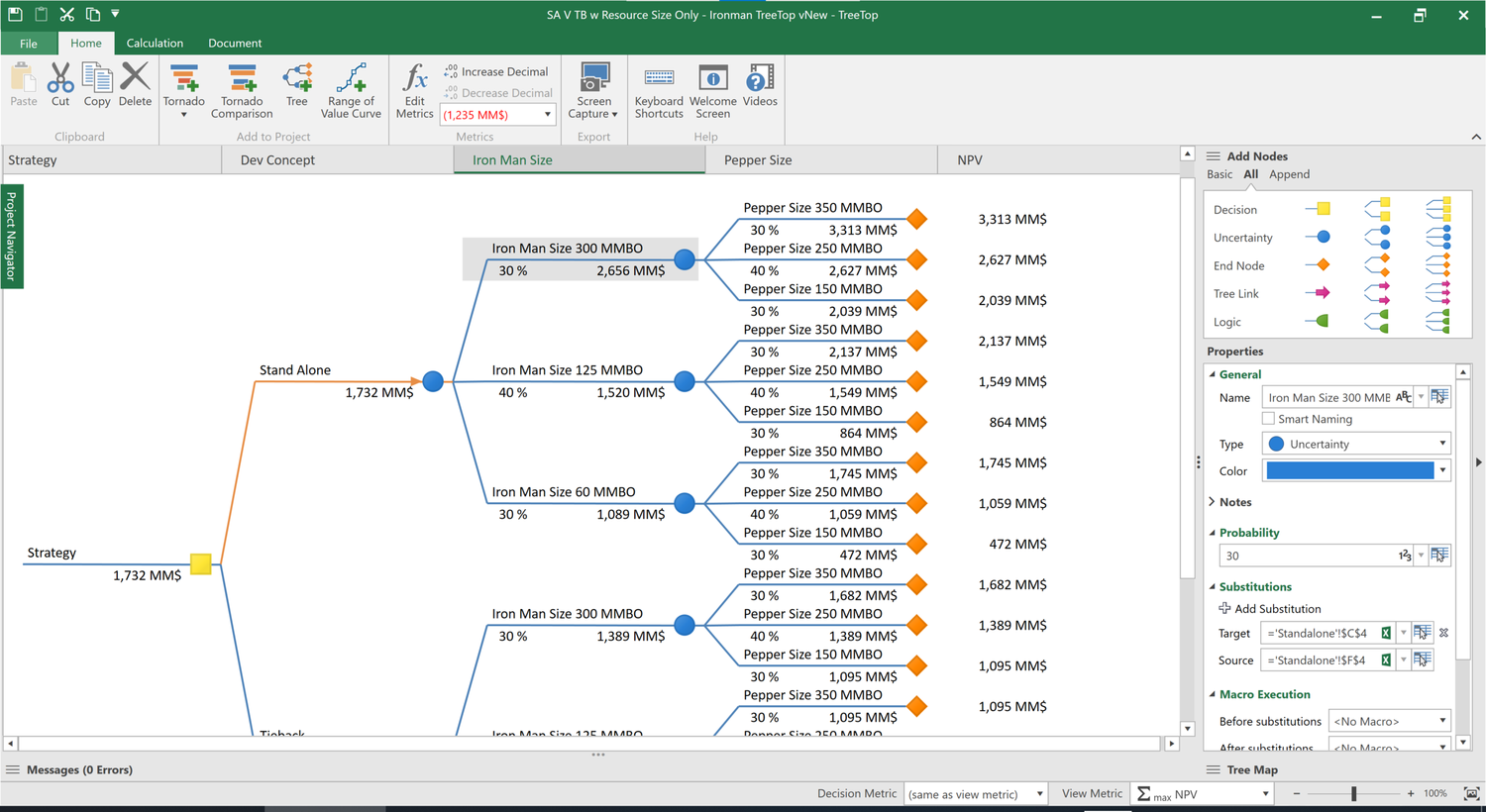Click the Save icon in quick access toolbar
Image resolution: width=1486 pixels, height=812 pixels.
point(15,14)
